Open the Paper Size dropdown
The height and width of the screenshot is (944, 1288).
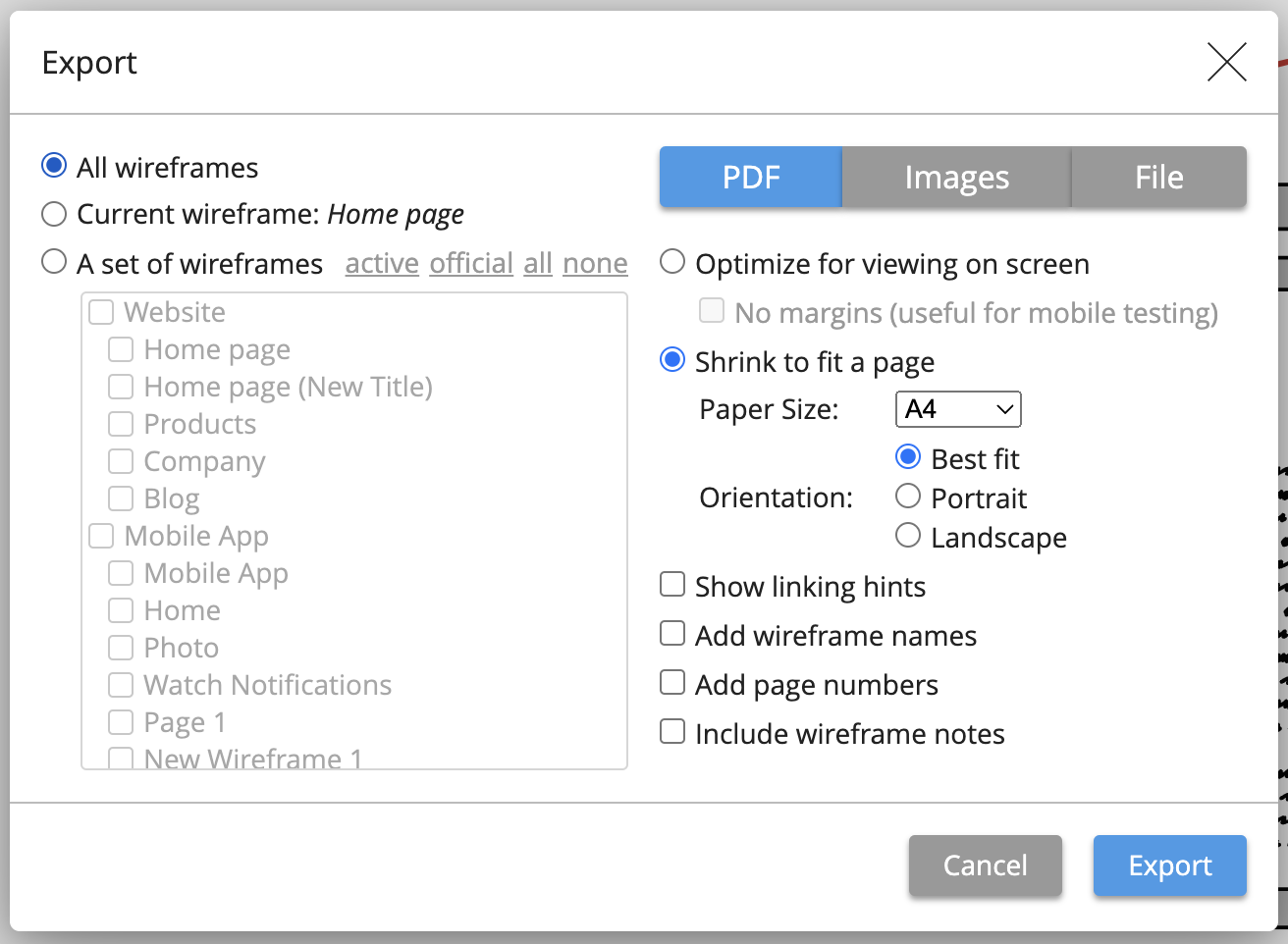coord(958,409)
